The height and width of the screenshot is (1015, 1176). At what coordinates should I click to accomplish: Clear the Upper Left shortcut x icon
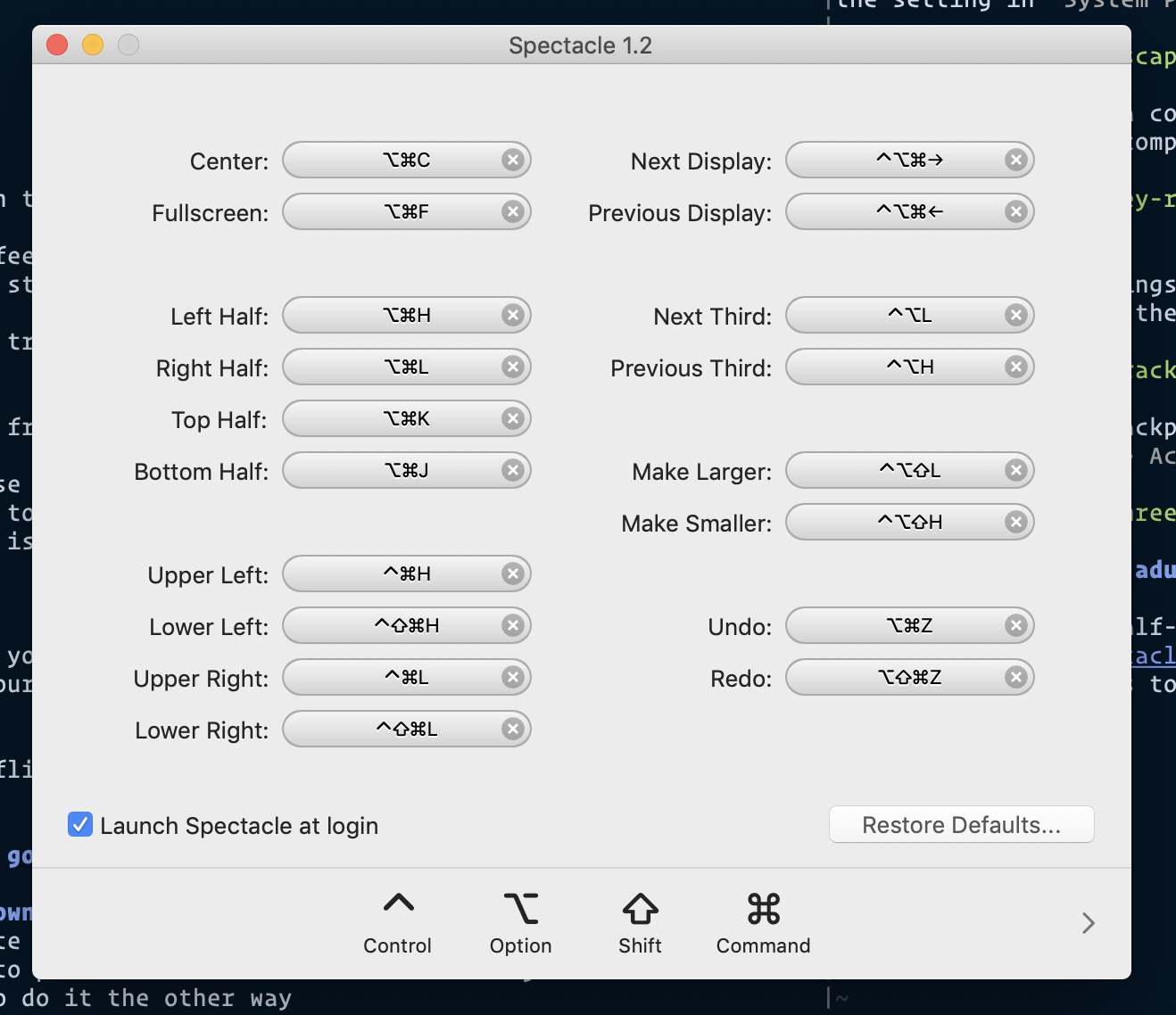[512, 574]
